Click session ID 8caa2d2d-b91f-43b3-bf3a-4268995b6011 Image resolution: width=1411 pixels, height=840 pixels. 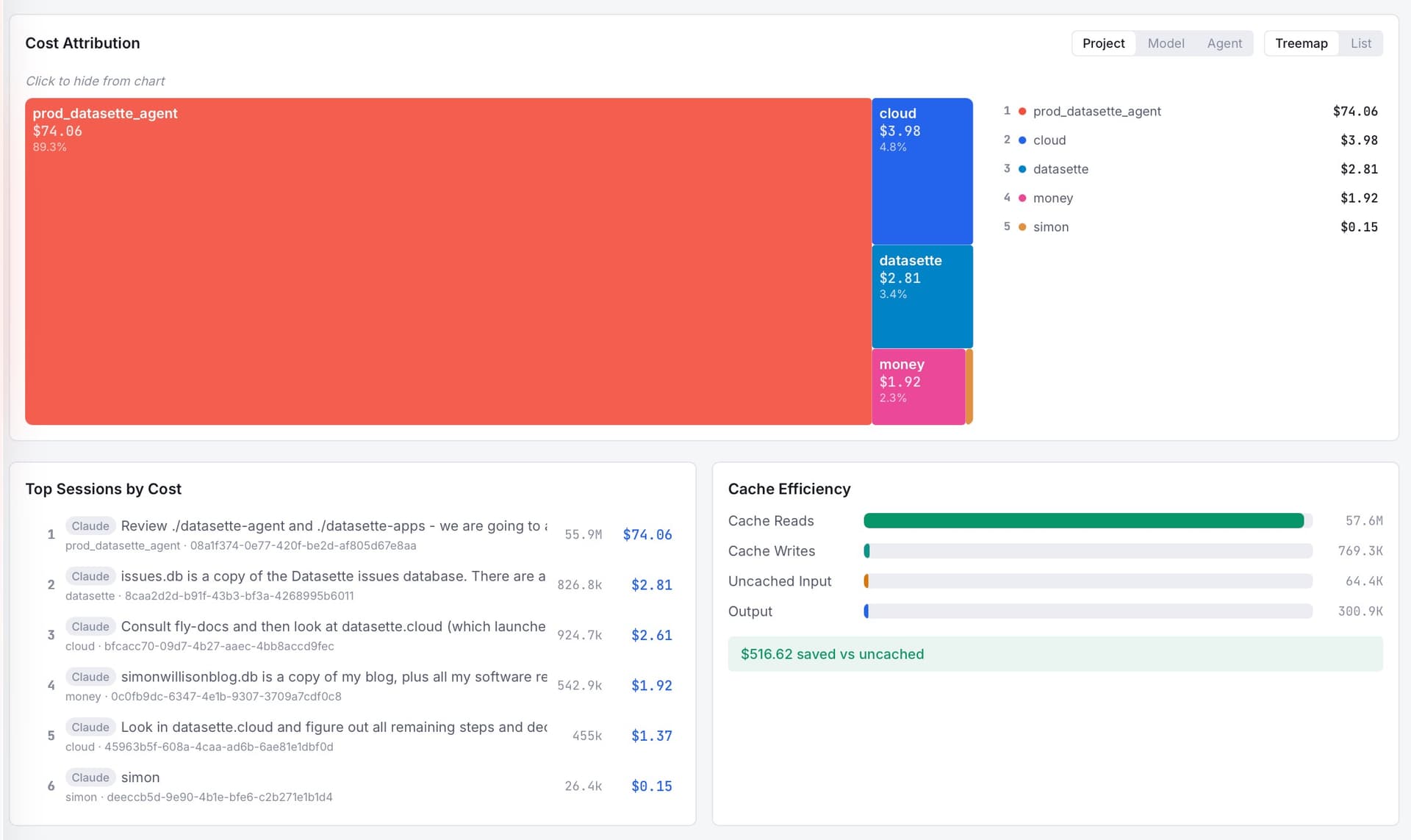(x=240, y=596)
